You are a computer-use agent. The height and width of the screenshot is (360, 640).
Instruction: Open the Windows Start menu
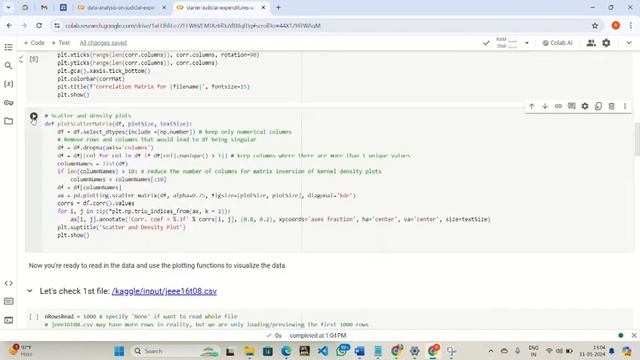tap(119, 351)
